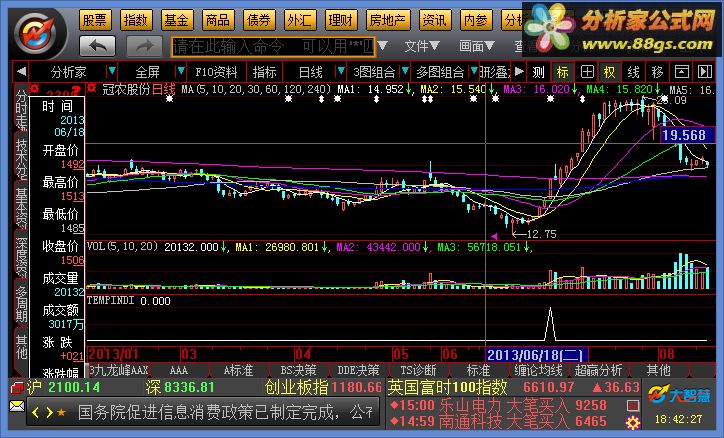Switch to the 深度资料 side tab
724x438 pixels.
point(21,257)
